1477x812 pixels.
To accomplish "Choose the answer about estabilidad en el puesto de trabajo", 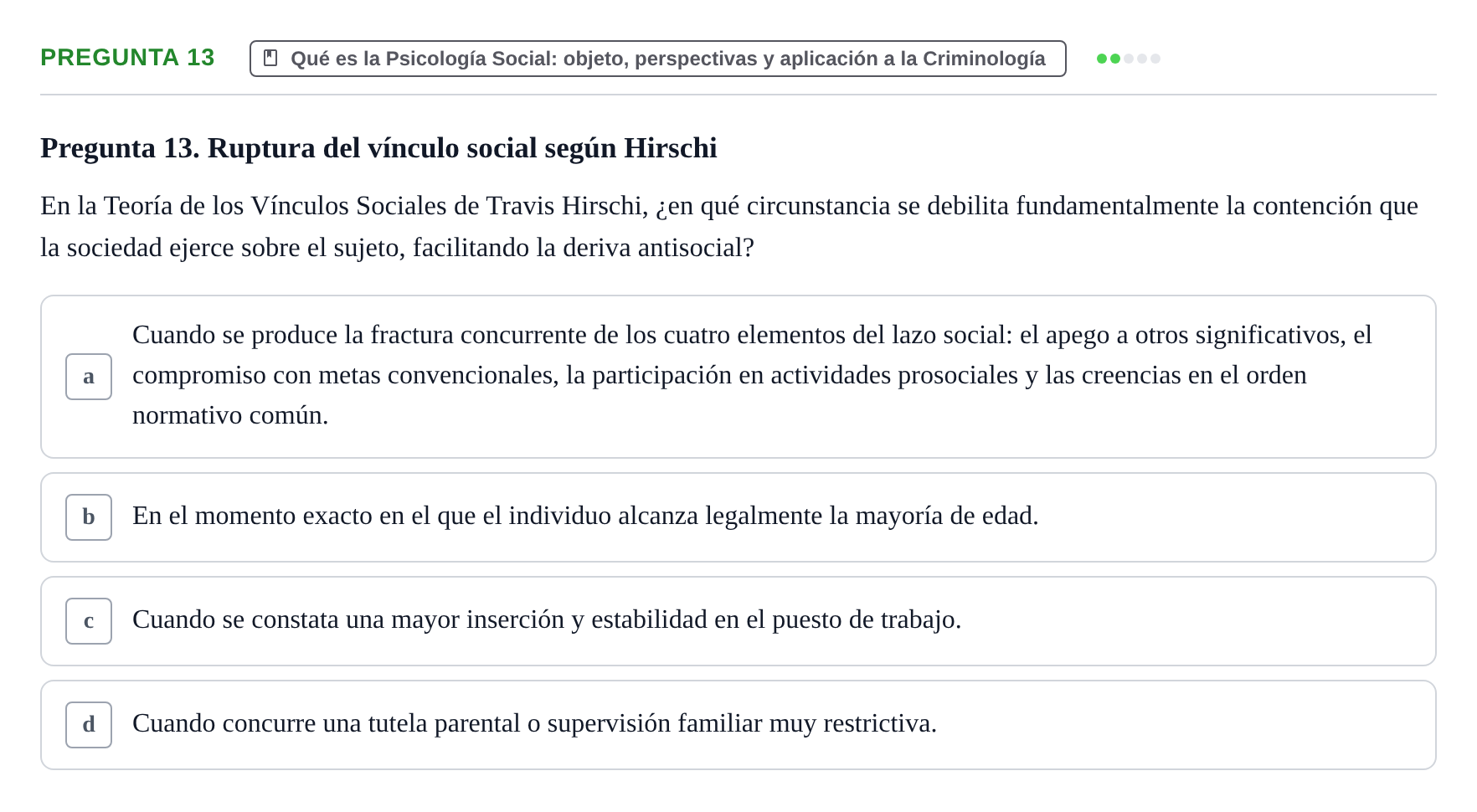I will point(738,621).
